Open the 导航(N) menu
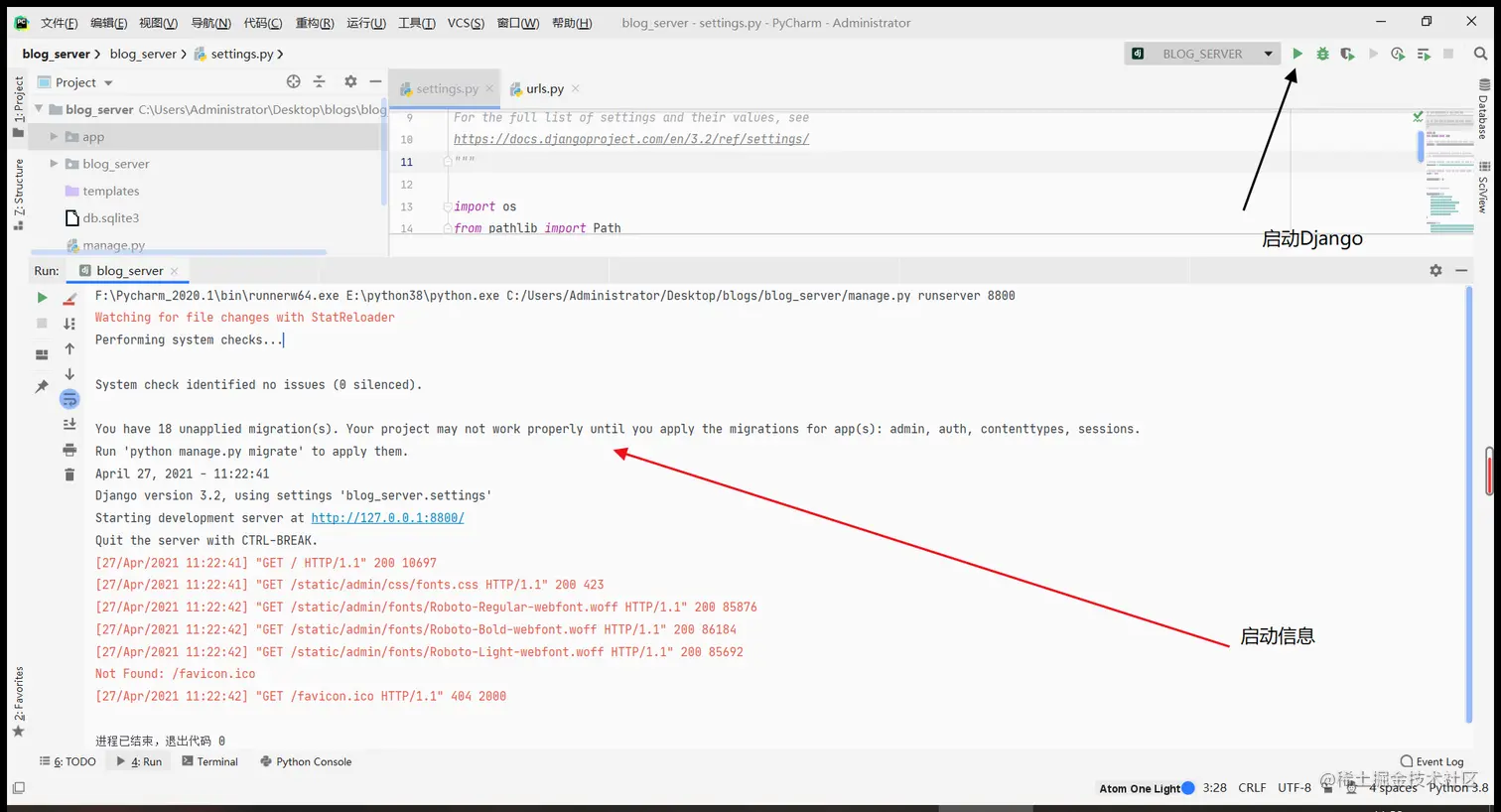Viewport: 1501px width, 812px height. click(210, 23)
